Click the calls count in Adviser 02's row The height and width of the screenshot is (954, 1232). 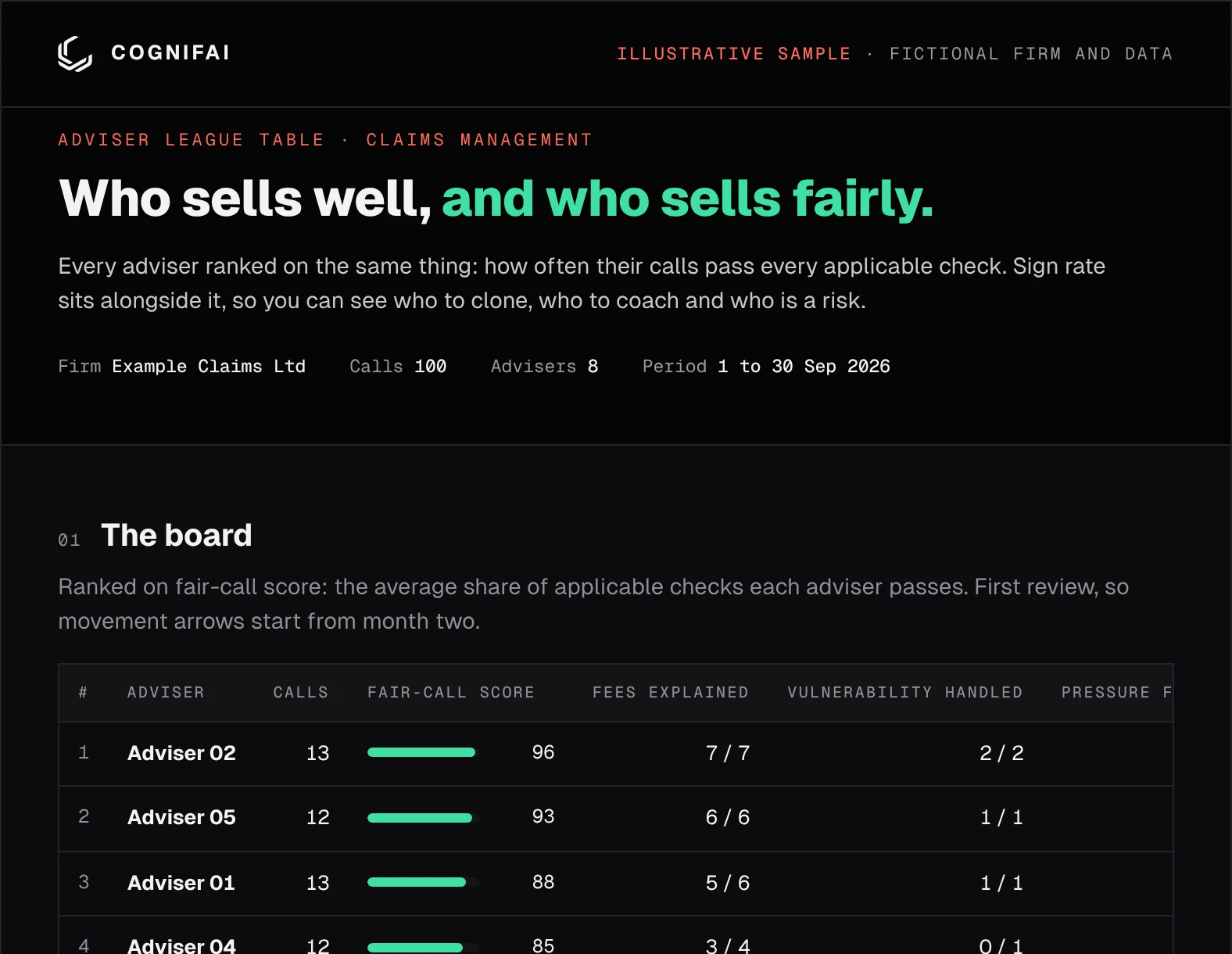pyautogui.click(x=317, y=753)
